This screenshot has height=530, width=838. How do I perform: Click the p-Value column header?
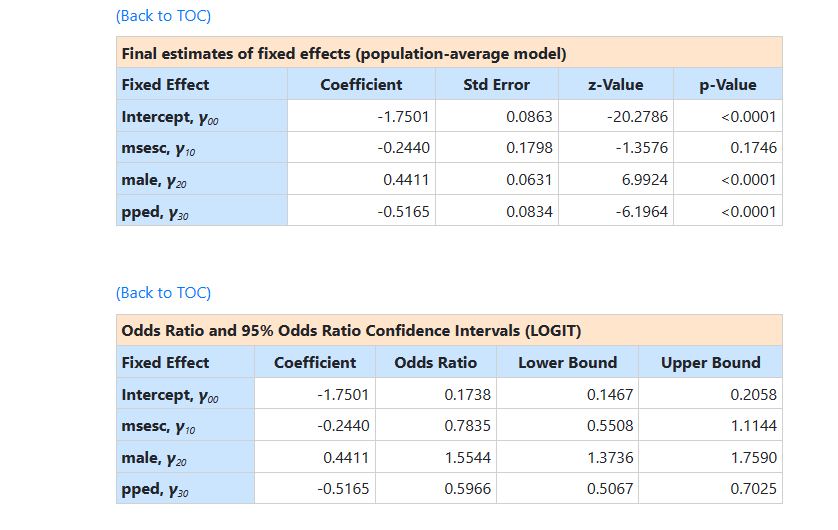click(x=726, y=85)
